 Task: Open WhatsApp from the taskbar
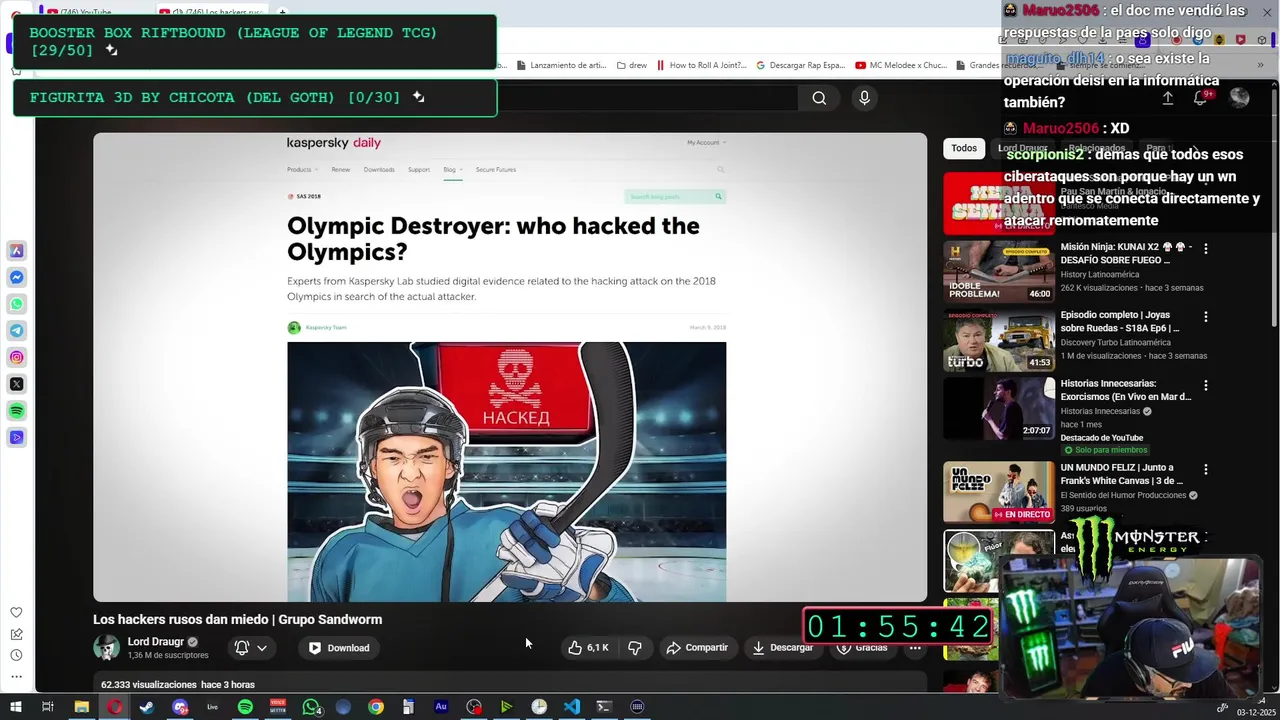pos(311,707)
